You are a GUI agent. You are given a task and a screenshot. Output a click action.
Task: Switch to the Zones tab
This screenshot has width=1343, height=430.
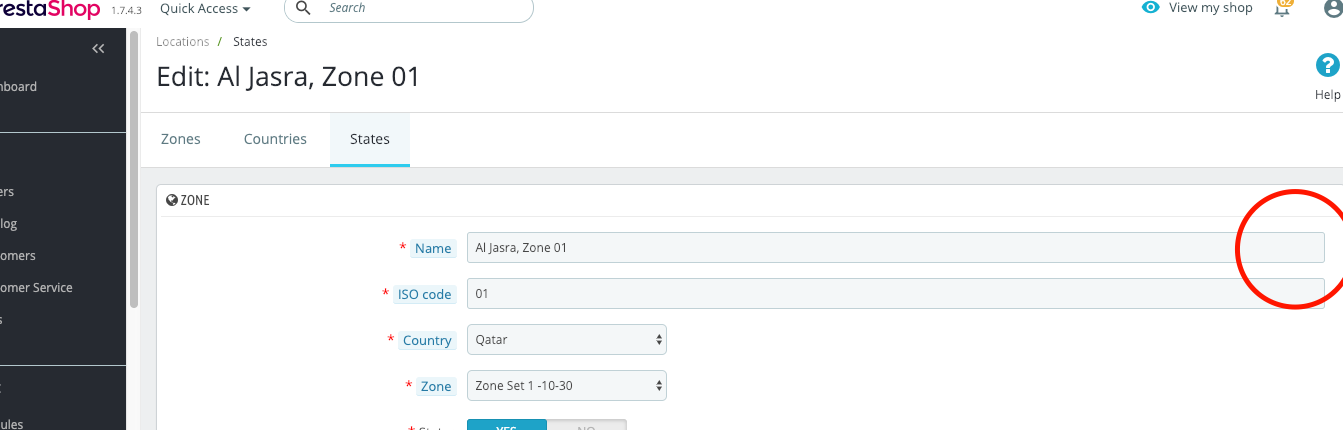(x=181, y=139)
